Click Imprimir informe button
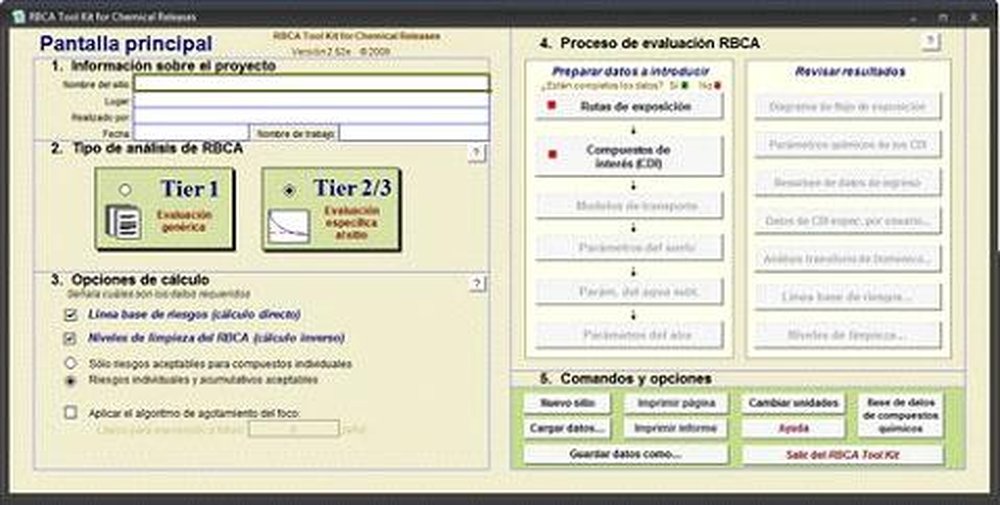Image resolution: width=1000 pixels, height=505 pixels. 676,428
